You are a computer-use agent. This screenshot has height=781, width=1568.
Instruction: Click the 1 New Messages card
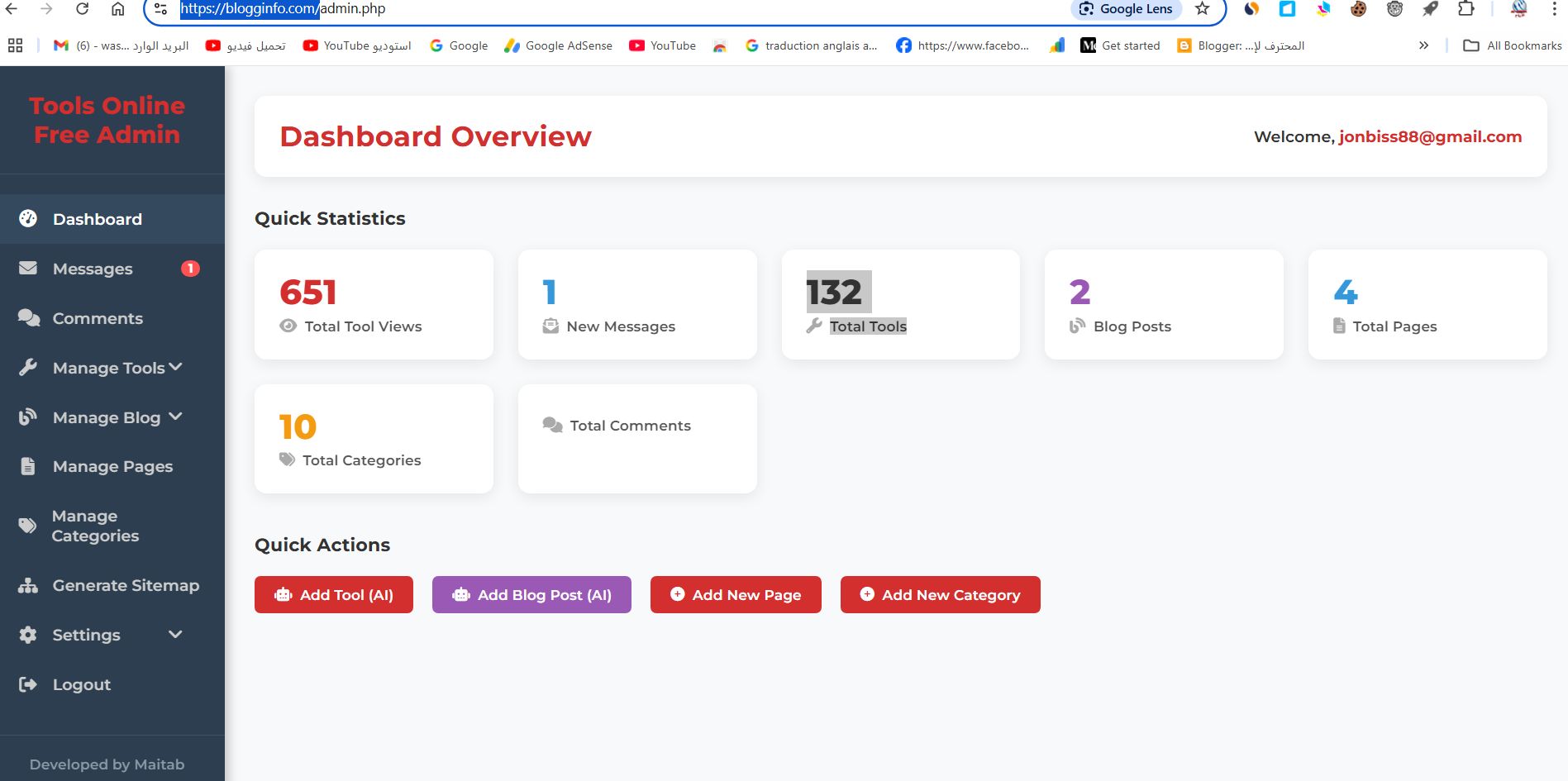tap(637, 304)
